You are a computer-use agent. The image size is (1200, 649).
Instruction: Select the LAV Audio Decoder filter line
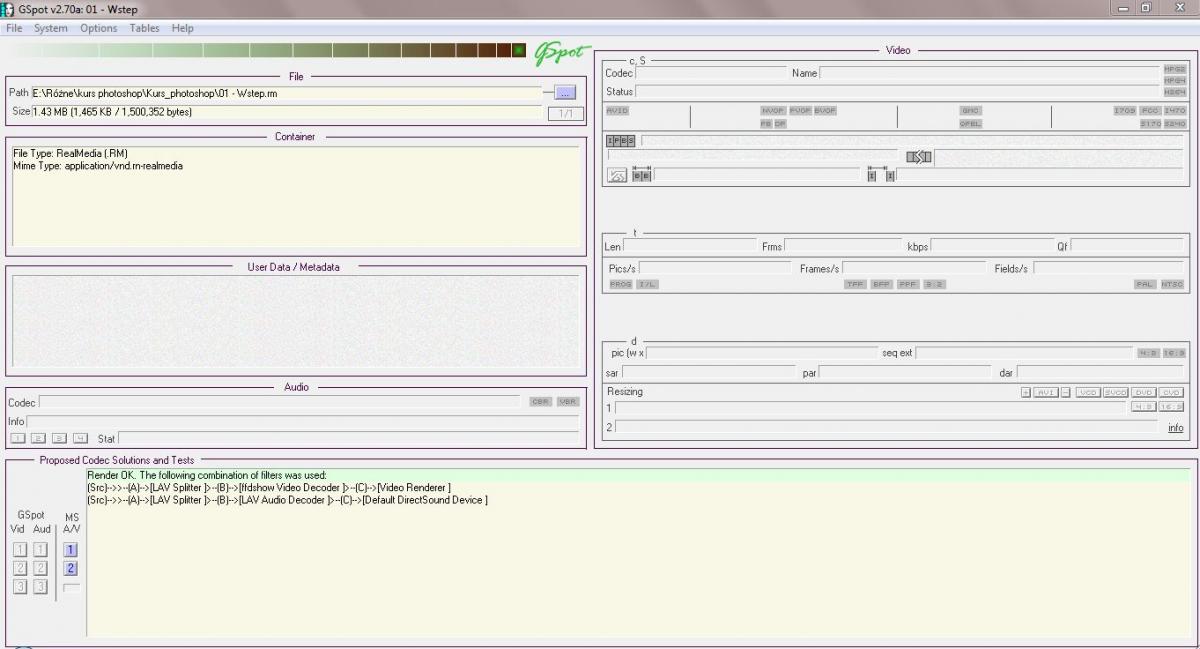[287, 500]
